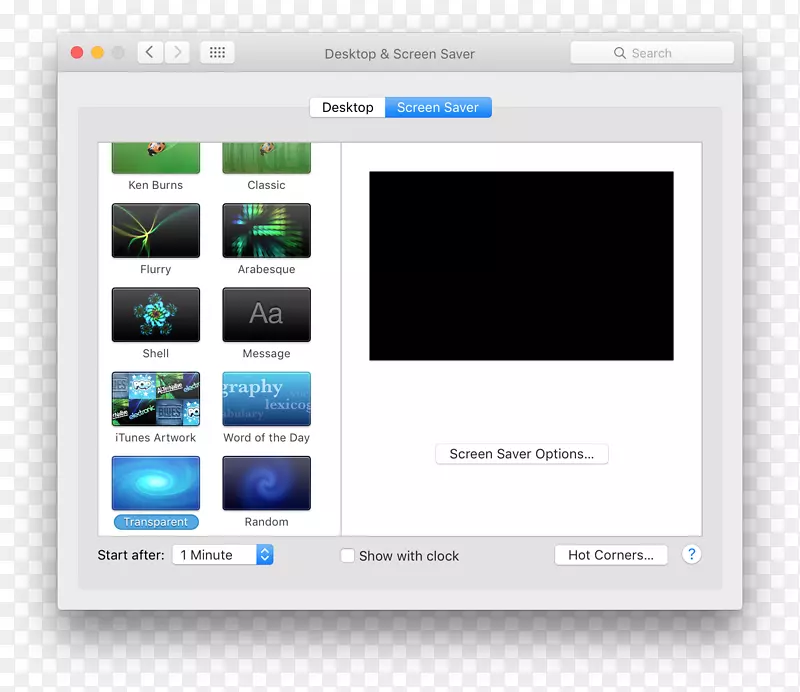Image resolution: width=800 pixels, height=692 pixels.
Task: Enable Show with clock
Action: 347,555
